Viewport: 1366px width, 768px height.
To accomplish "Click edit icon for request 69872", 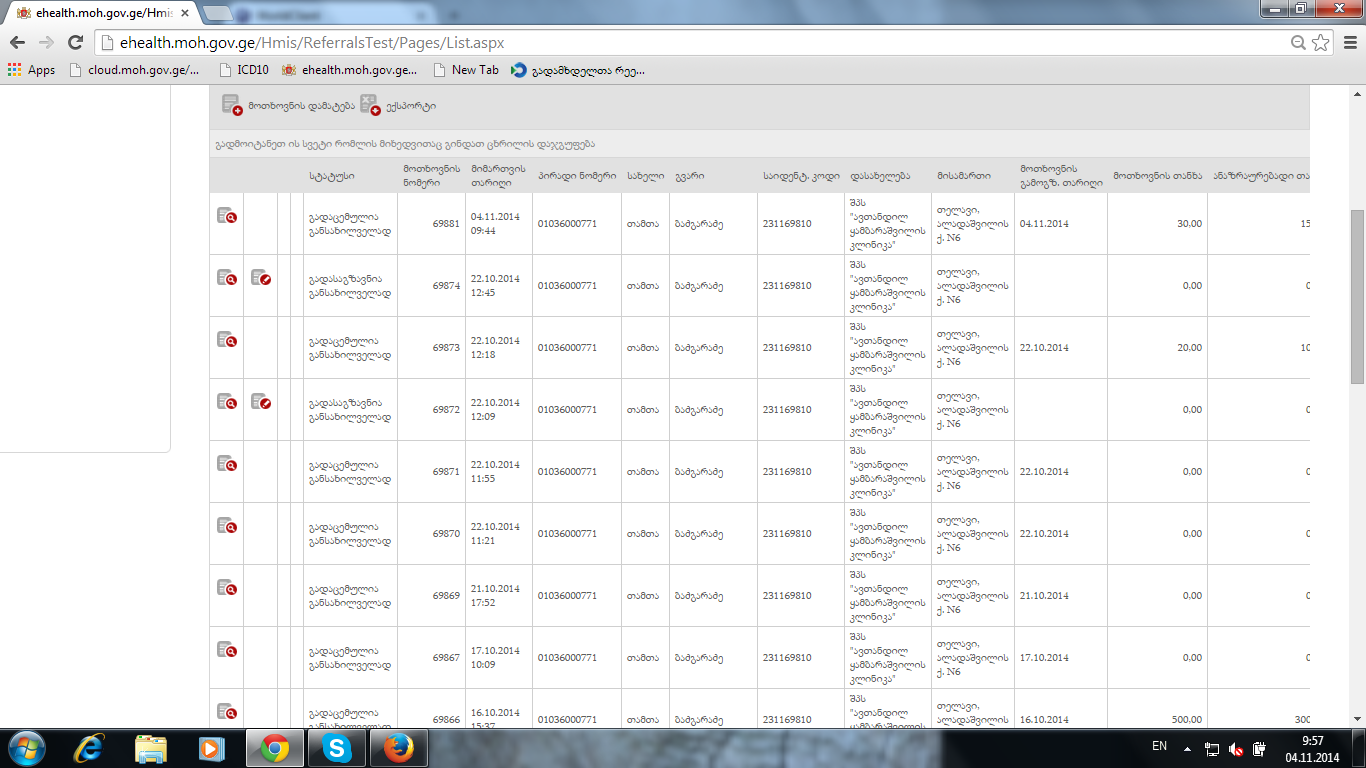I will pyautogui.click(x=261, y=401).
